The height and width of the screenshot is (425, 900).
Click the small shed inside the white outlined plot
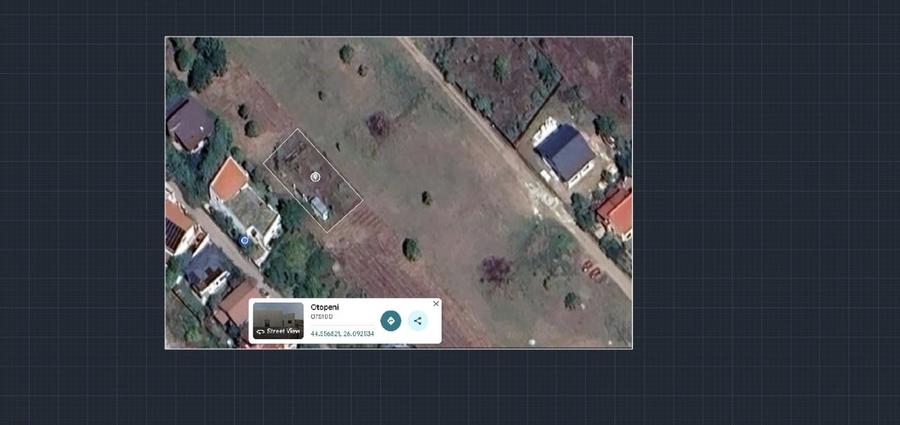(x=319, y=206)
